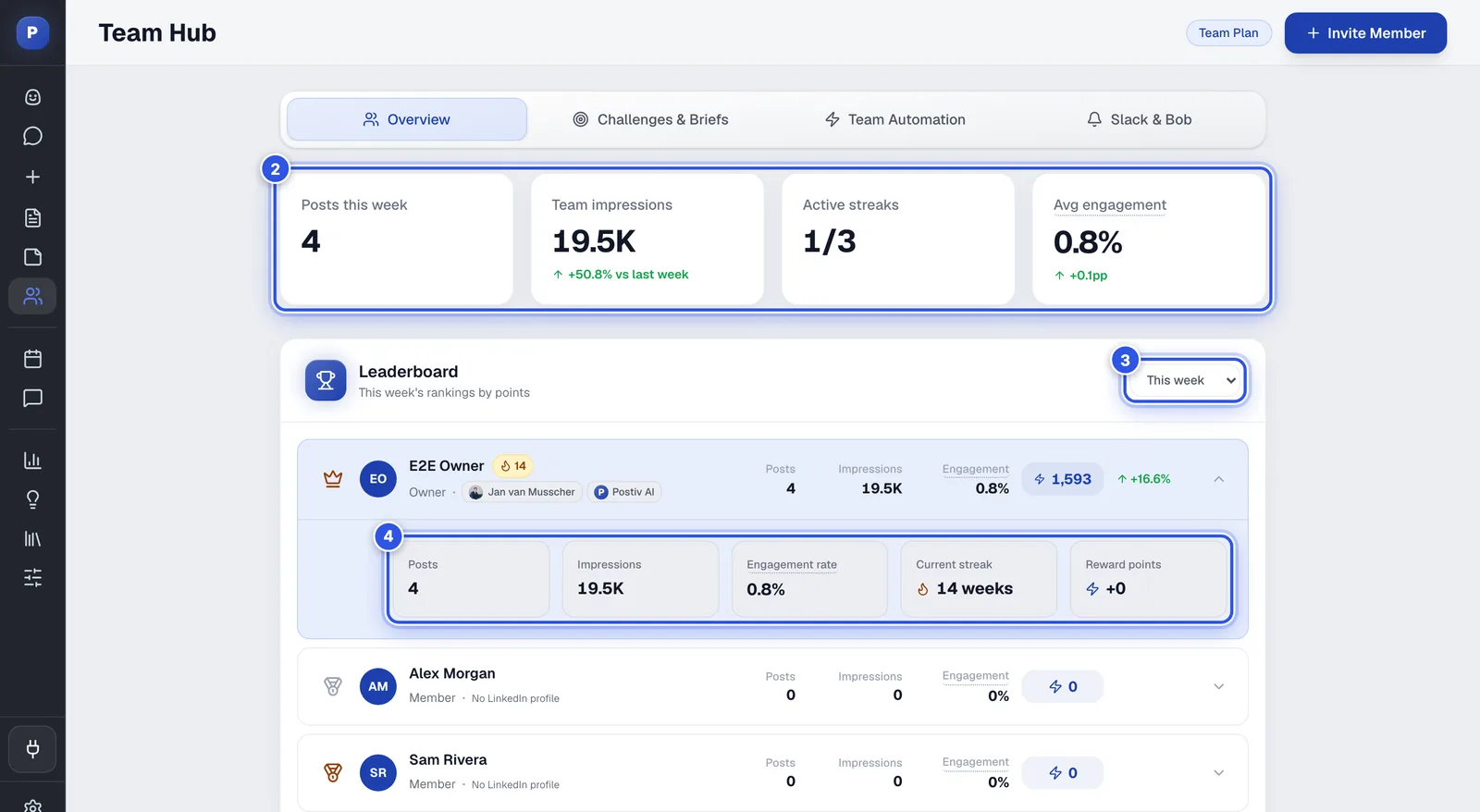Image resolution: width=1480 pixels, height=812 pixels.
Task: Click the Jan van Musscher profile chip
Action: 522,492
